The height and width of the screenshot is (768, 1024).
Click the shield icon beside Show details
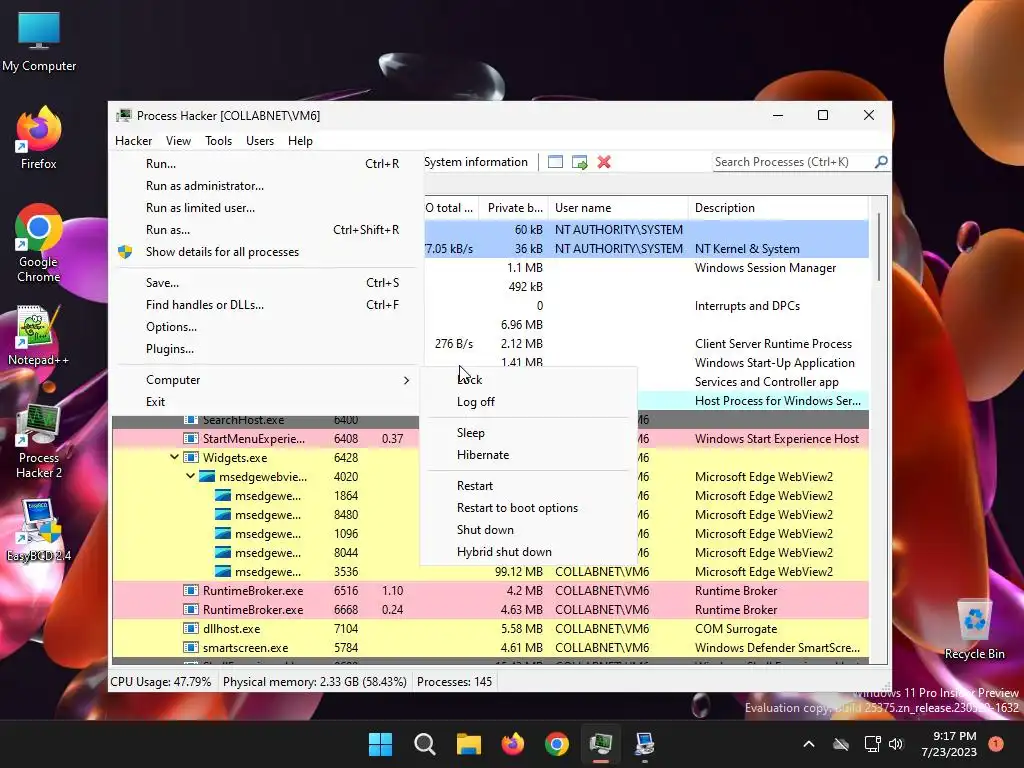point(125,252)
